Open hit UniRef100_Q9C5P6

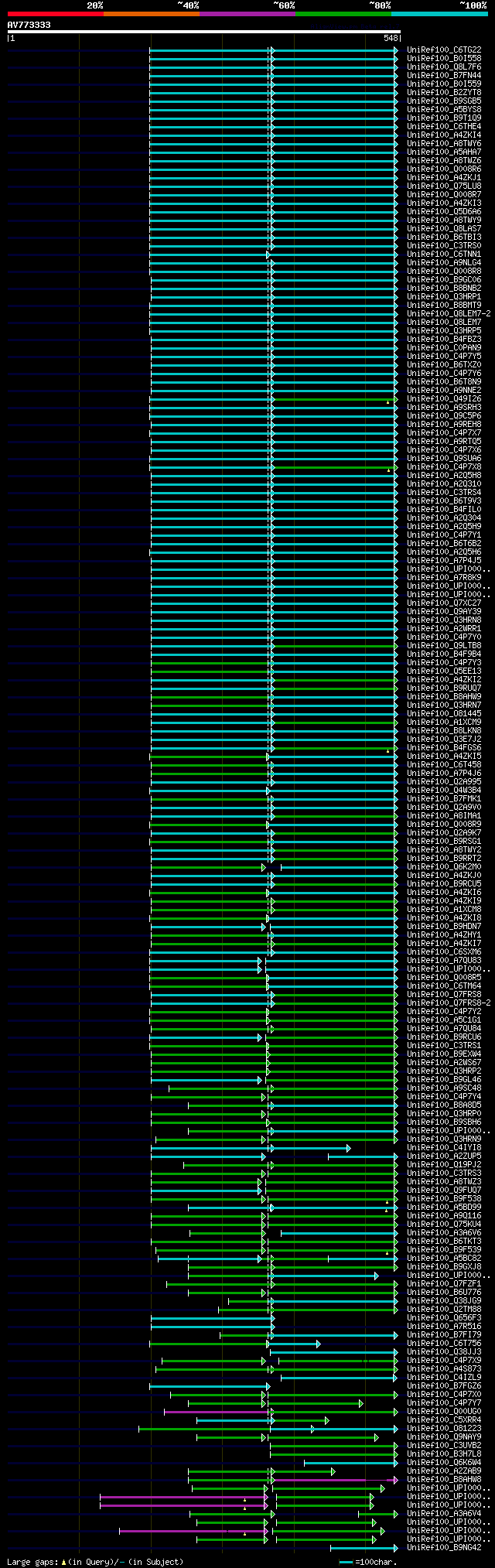click(444, 416)
